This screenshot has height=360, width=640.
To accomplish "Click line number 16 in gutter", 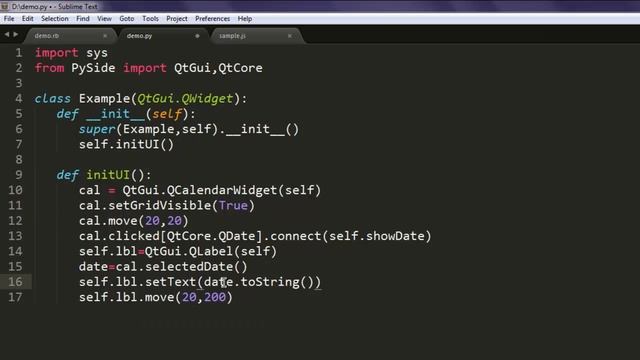I will pos(16,282).
